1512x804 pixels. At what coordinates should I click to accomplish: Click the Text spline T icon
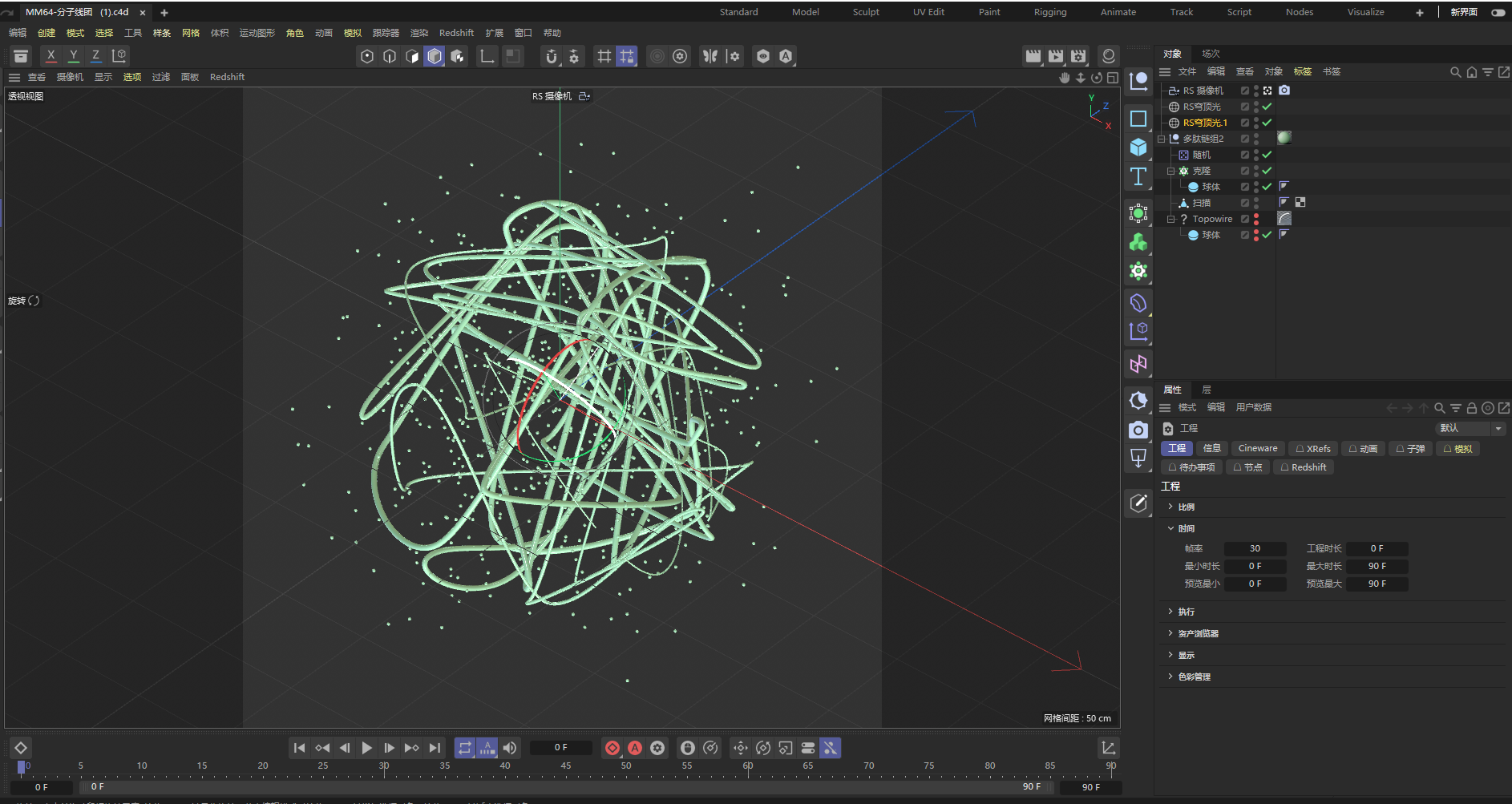1138,176
